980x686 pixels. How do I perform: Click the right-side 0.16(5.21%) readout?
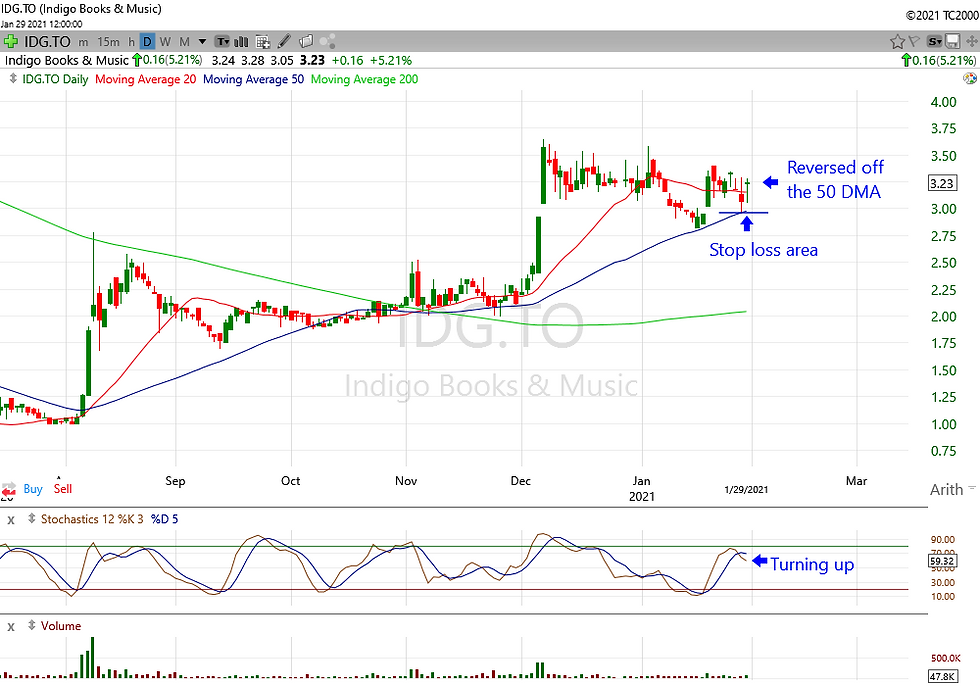pos(939,61)
